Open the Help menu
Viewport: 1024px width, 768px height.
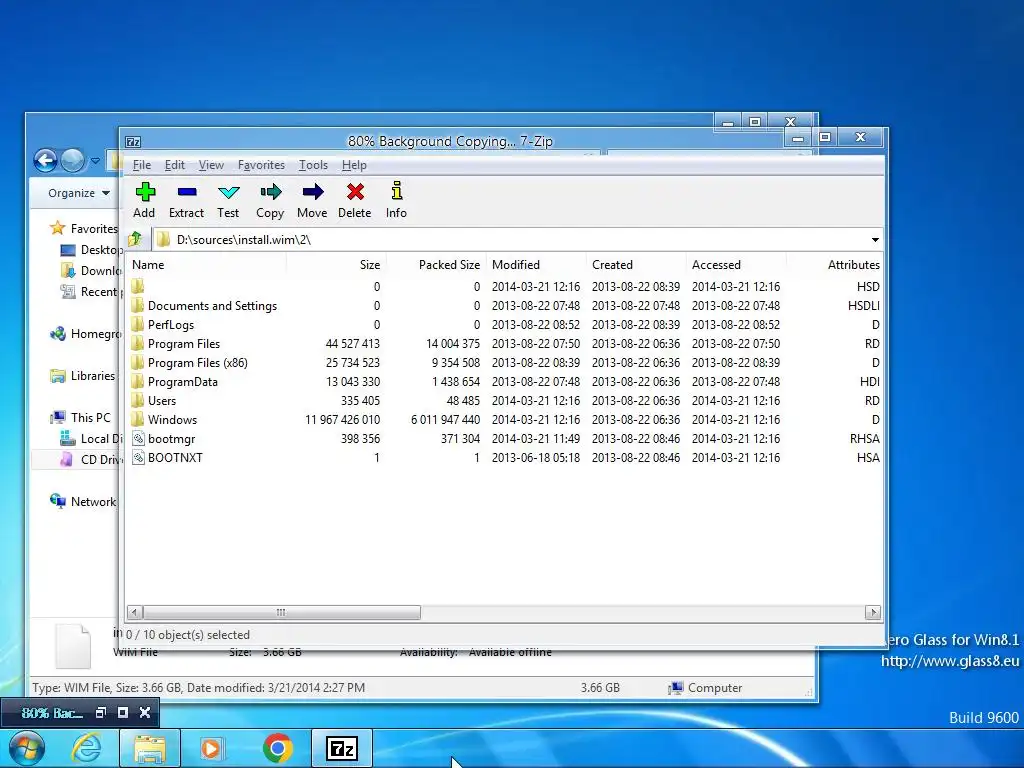(354, 165)
